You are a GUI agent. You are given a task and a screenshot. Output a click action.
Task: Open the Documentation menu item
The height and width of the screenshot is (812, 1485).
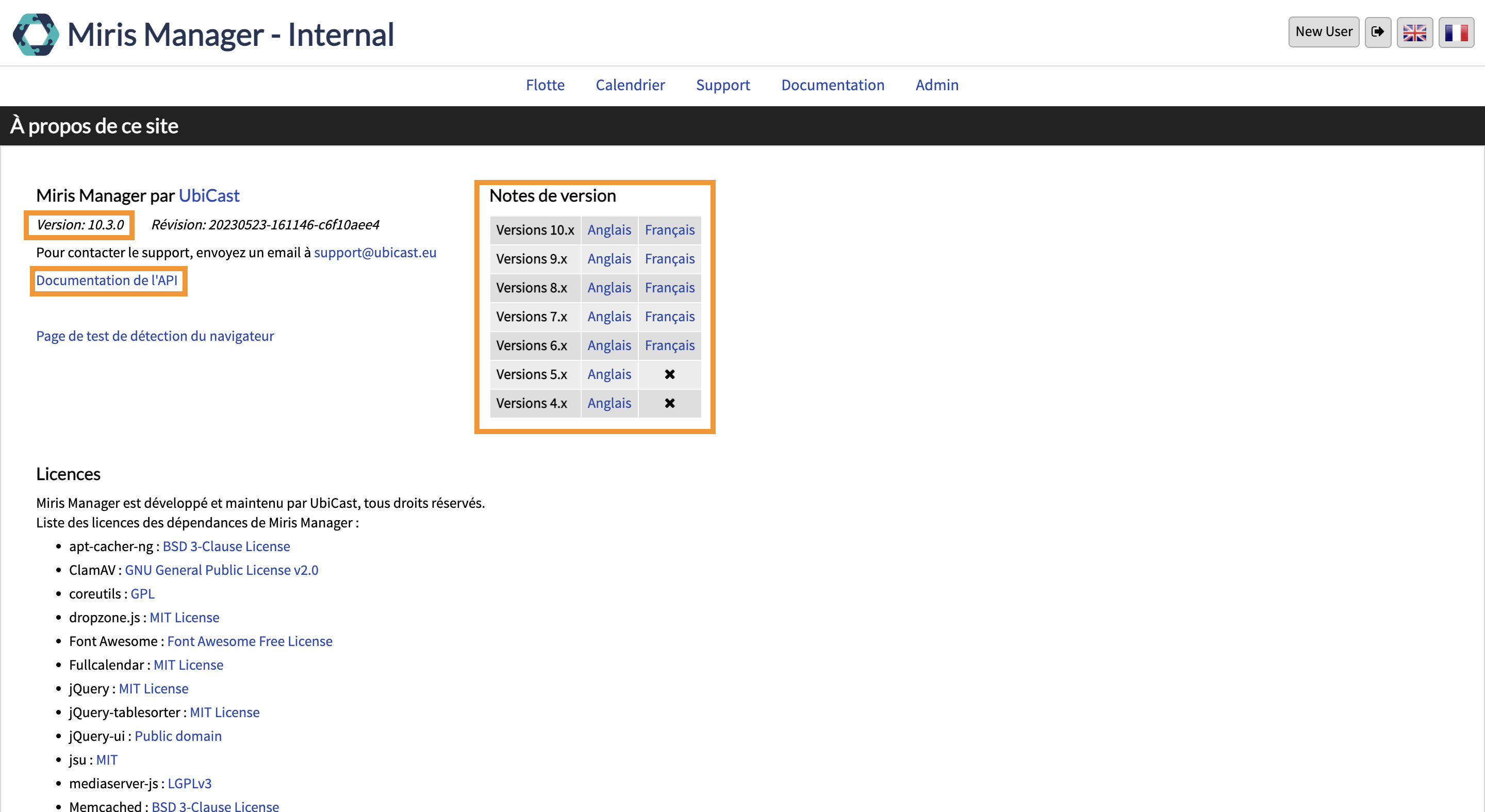[832, 85]
